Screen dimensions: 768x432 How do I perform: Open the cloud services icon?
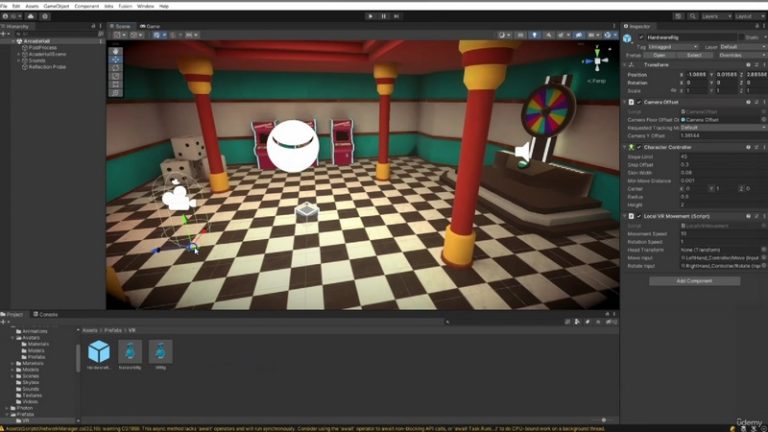pyautogui.click(x=30, y=16)
